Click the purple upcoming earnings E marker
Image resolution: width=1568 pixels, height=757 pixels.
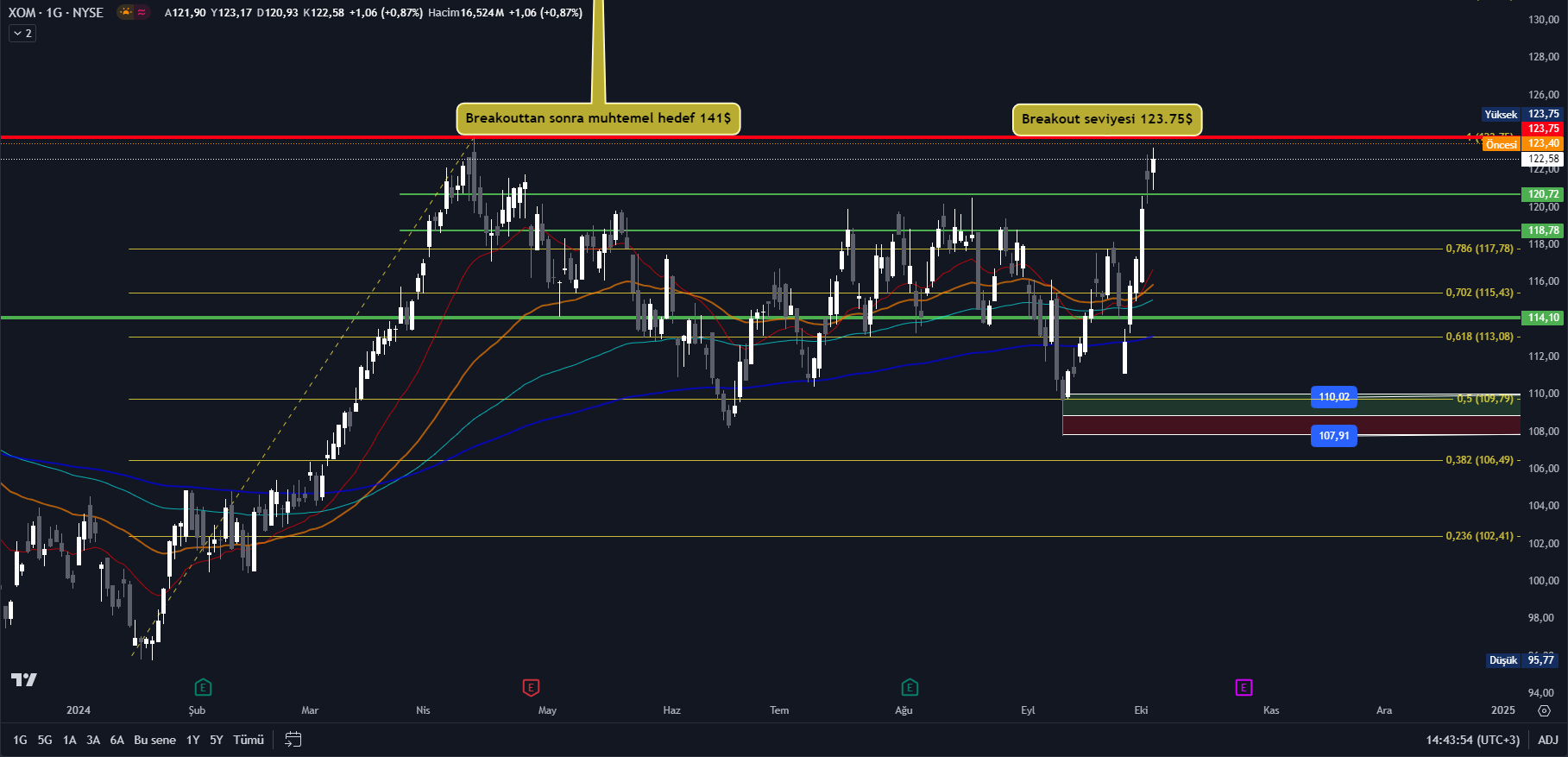1244,687
